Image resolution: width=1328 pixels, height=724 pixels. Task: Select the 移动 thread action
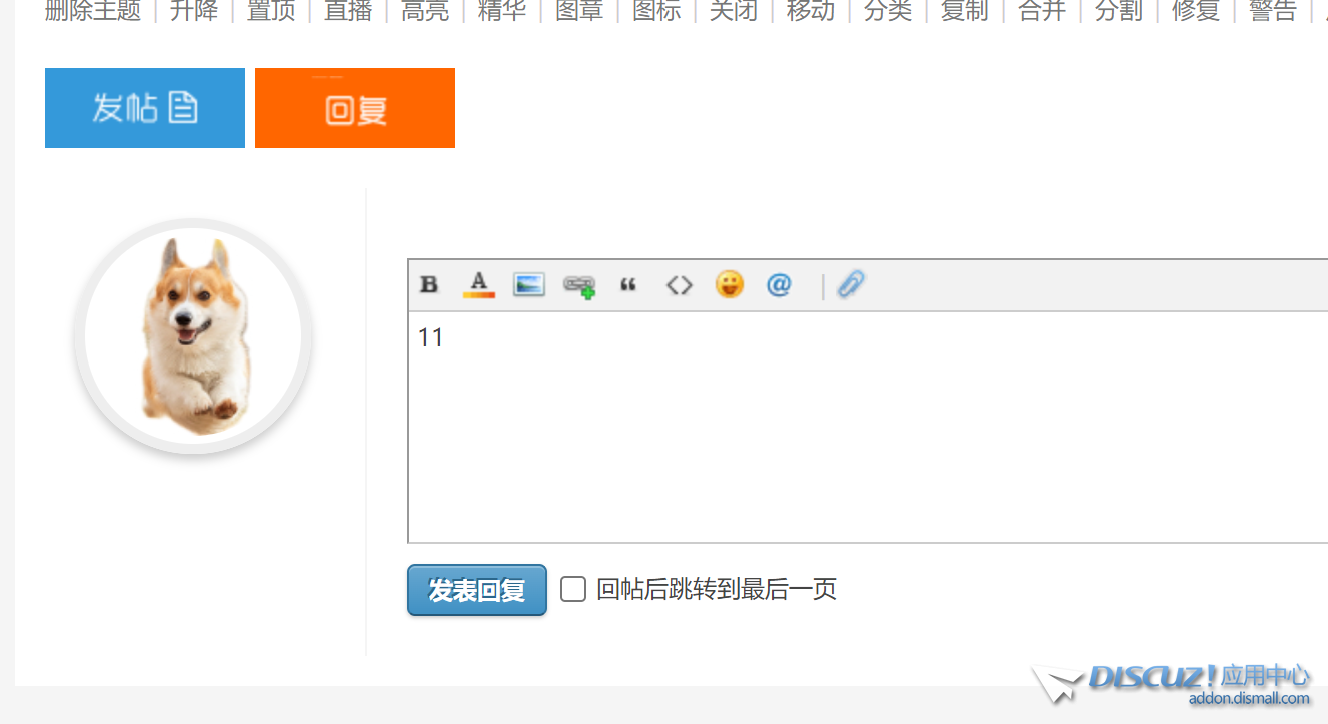[810, 13]
